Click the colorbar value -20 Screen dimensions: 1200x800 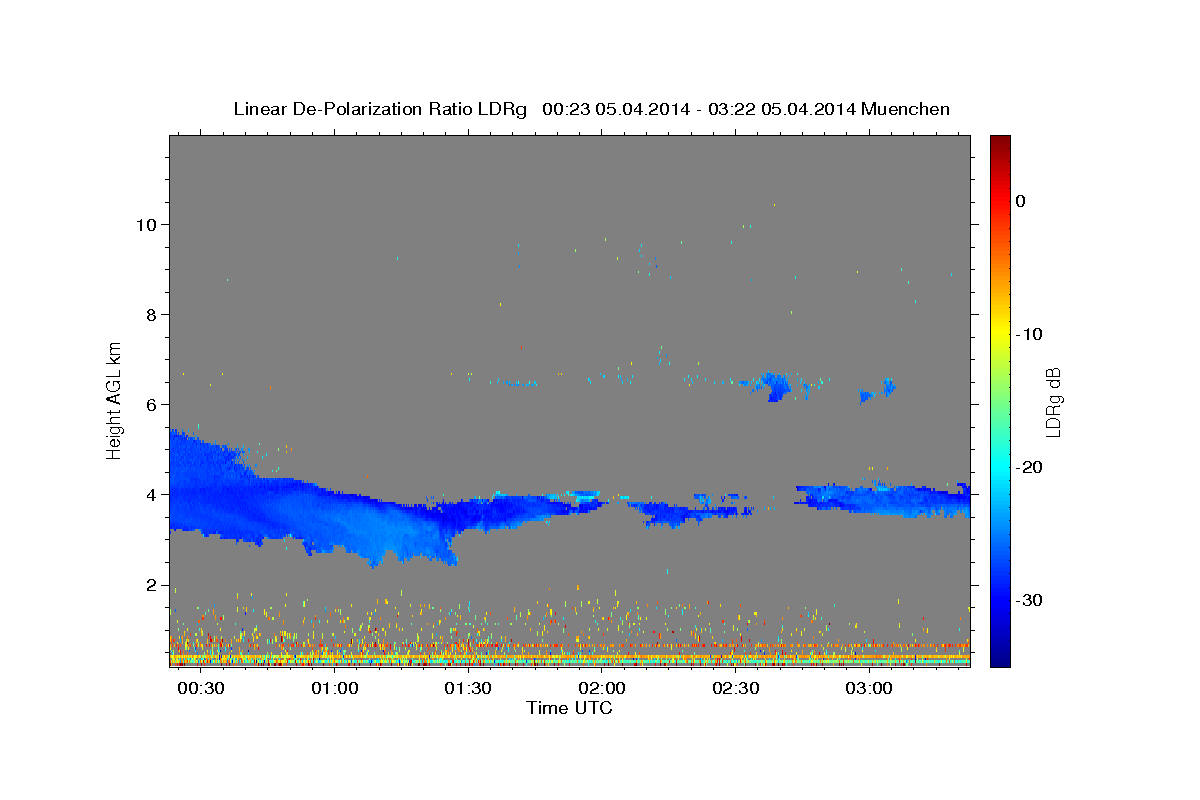(1029, 467)
